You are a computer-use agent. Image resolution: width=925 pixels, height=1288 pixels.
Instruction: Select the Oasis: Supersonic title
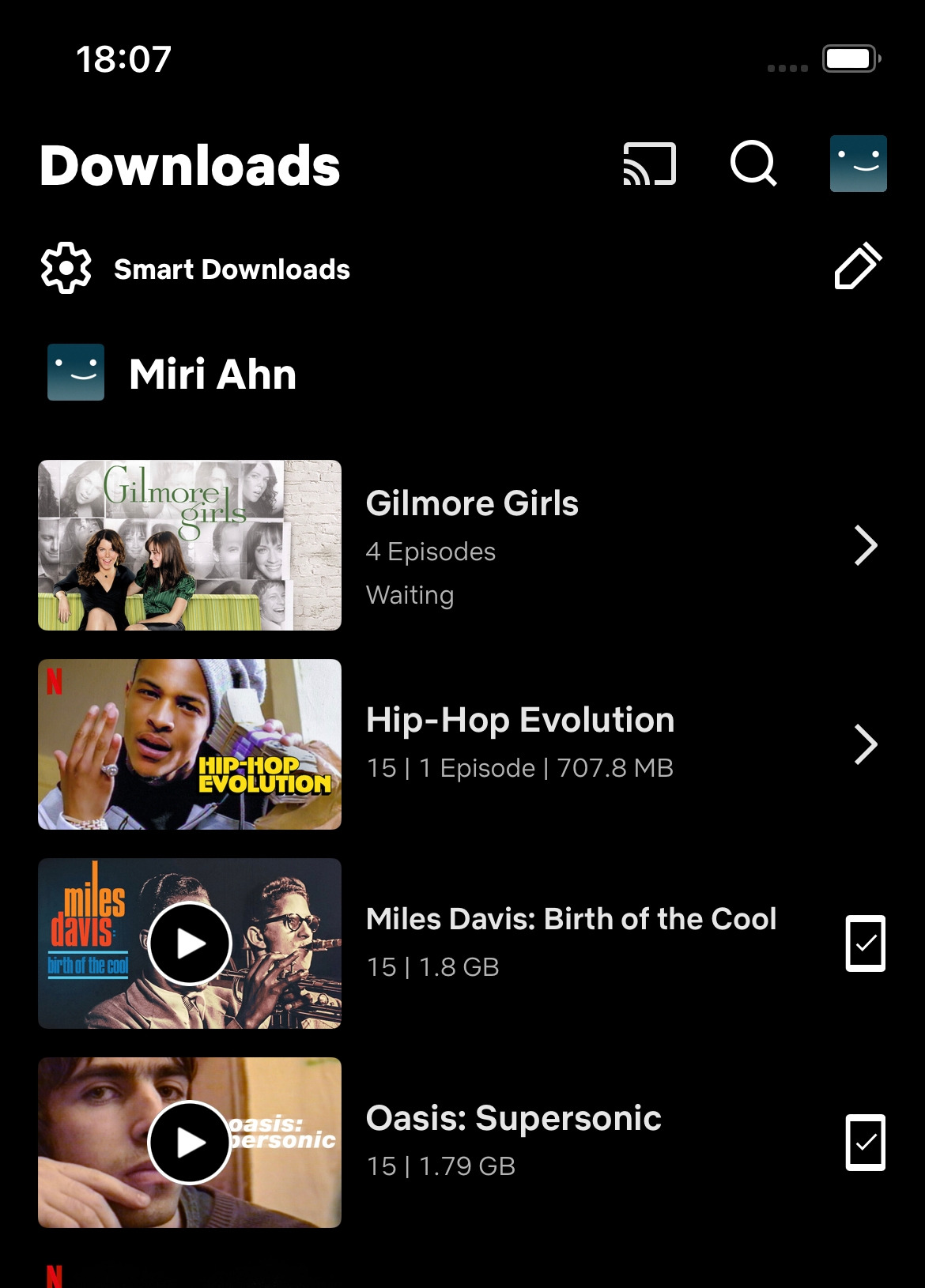(x=514, y=1118)
